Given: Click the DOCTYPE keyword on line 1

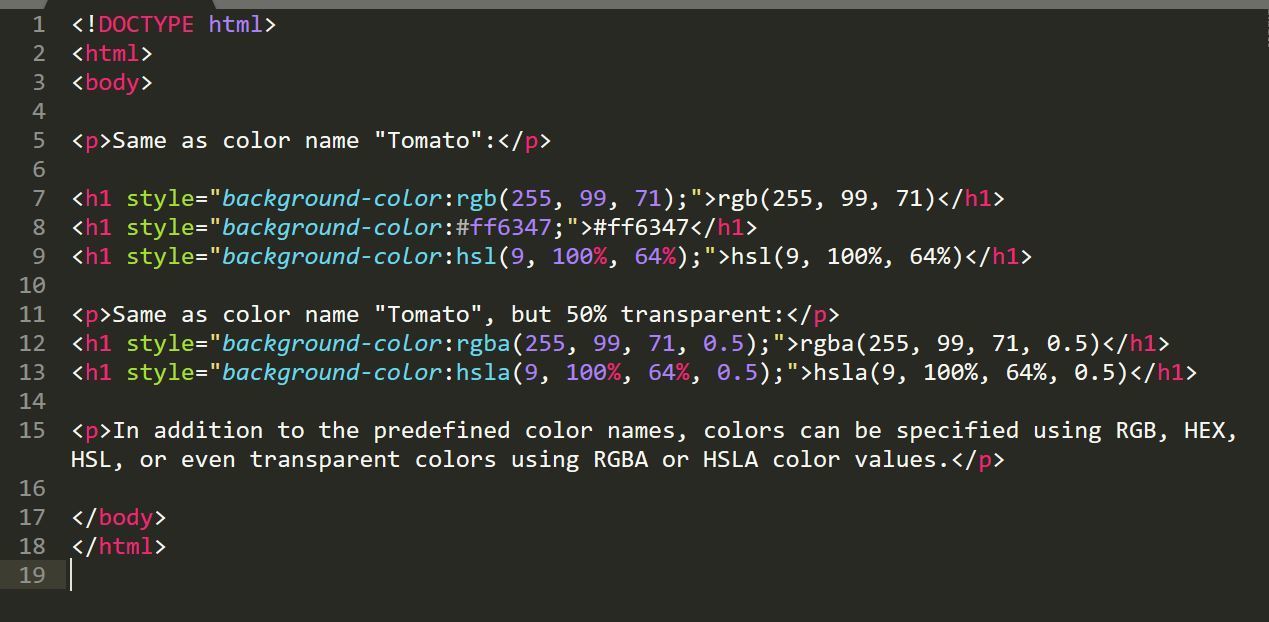Looking at the screenshot, I should (x=145, y=24).
